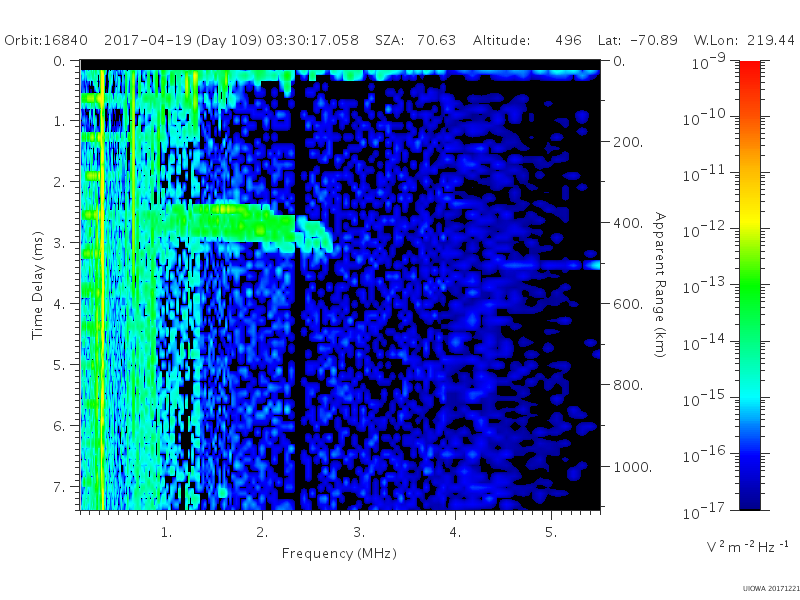Image resolution: width=800 pixels, height=600 pixels.
Task: Click the Lat value -70.89
Action: [x=653, y=40]
